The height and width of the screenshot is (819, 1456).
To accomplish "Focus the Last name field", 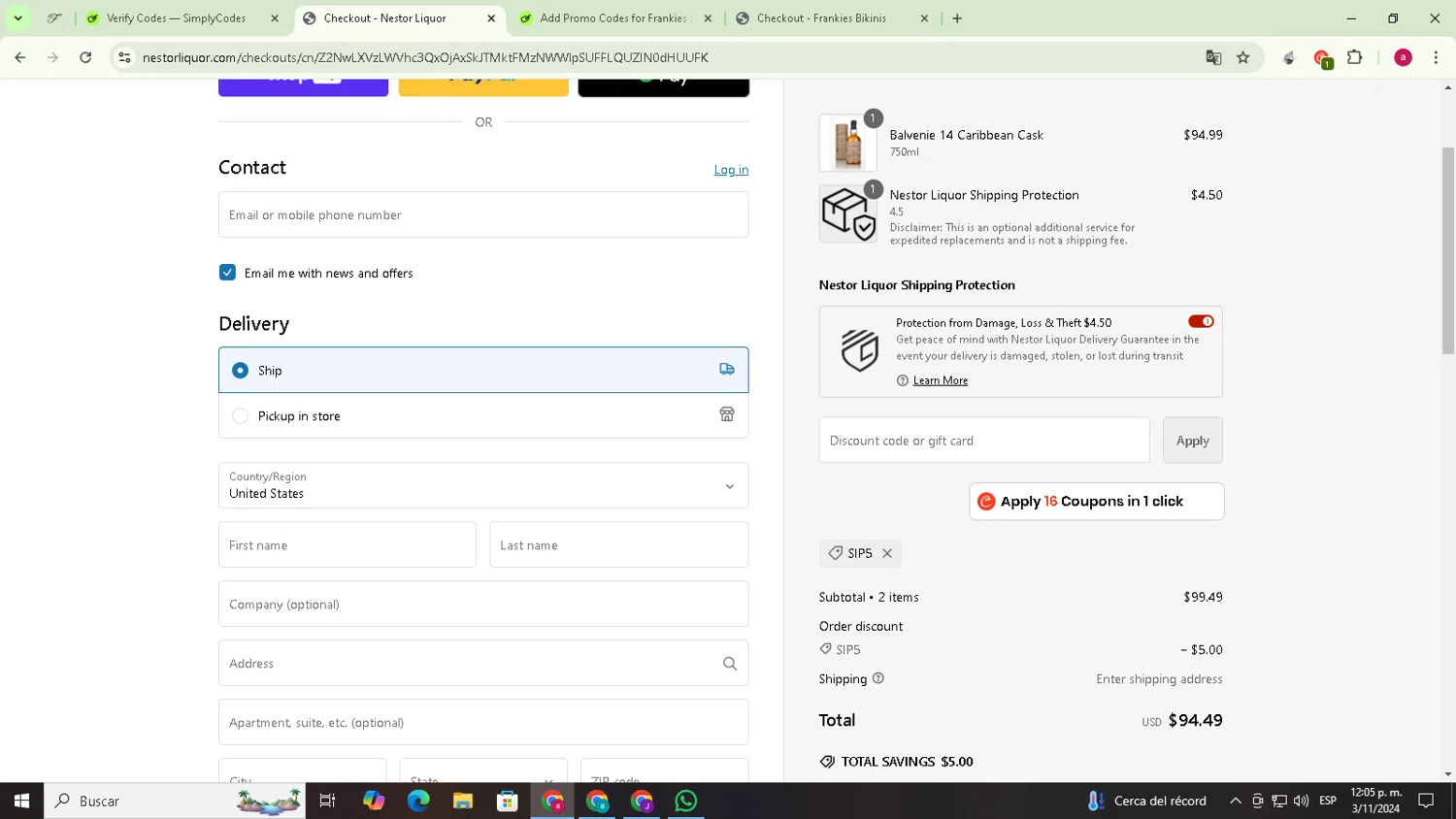I will (619, 544).
